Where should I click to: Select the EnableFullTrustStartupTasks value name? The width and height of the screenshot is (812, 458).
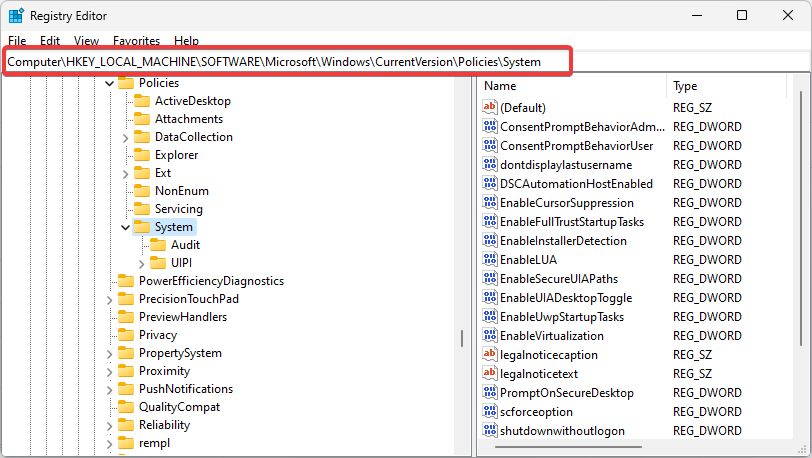tap(572, 222)
